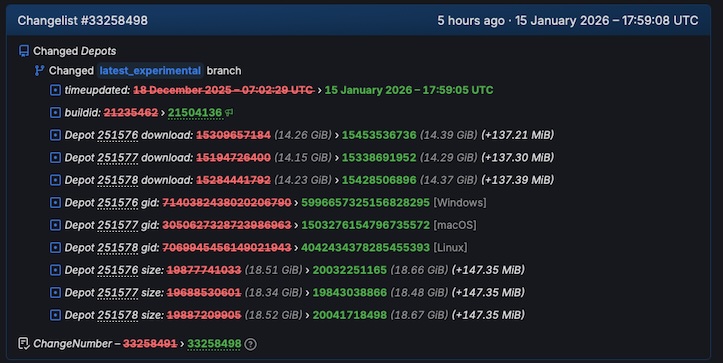Click the square icon beside Depot 251577 gid

(55, 225)
